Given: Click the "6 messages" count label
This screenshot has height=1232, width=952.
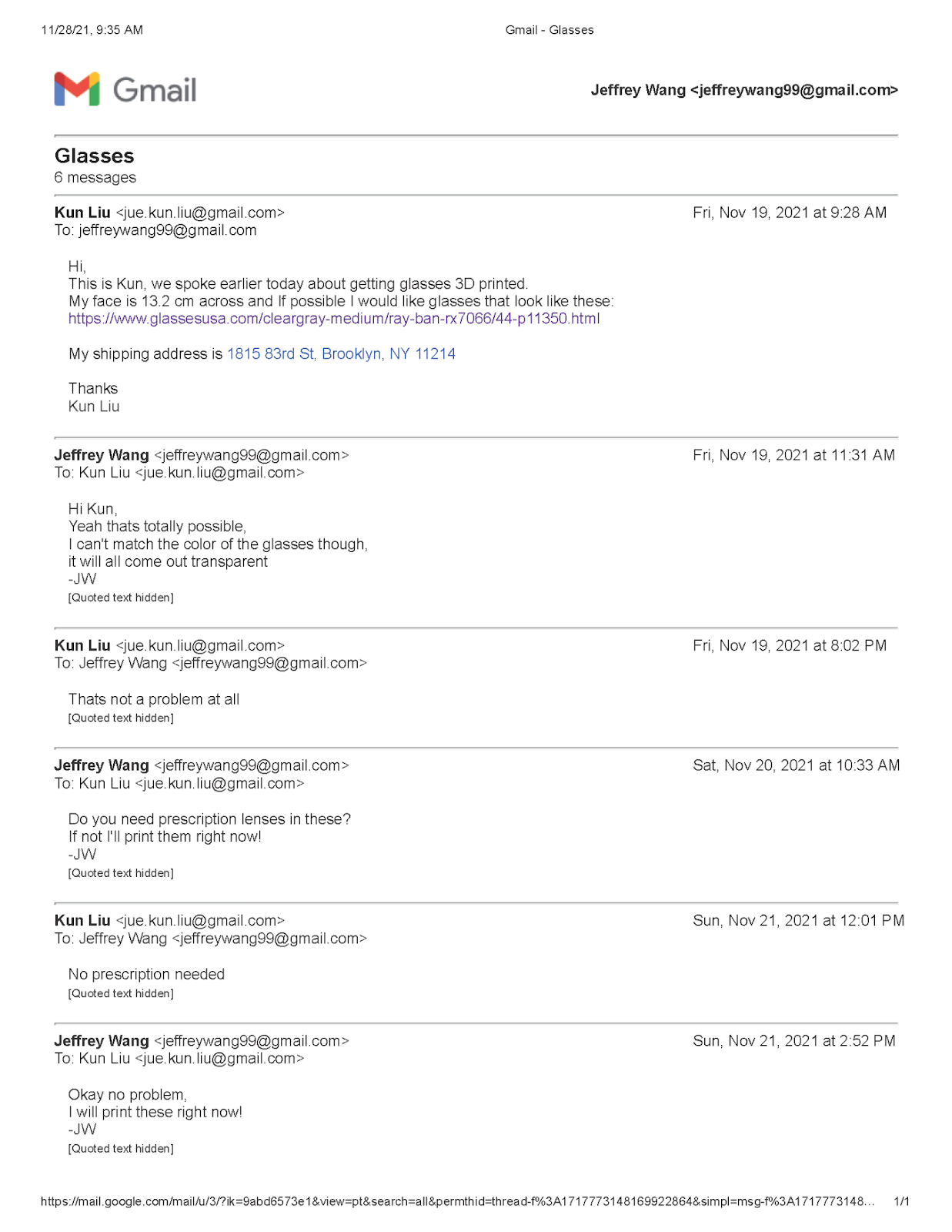Looking at the screenshot, I should point(95,178).
